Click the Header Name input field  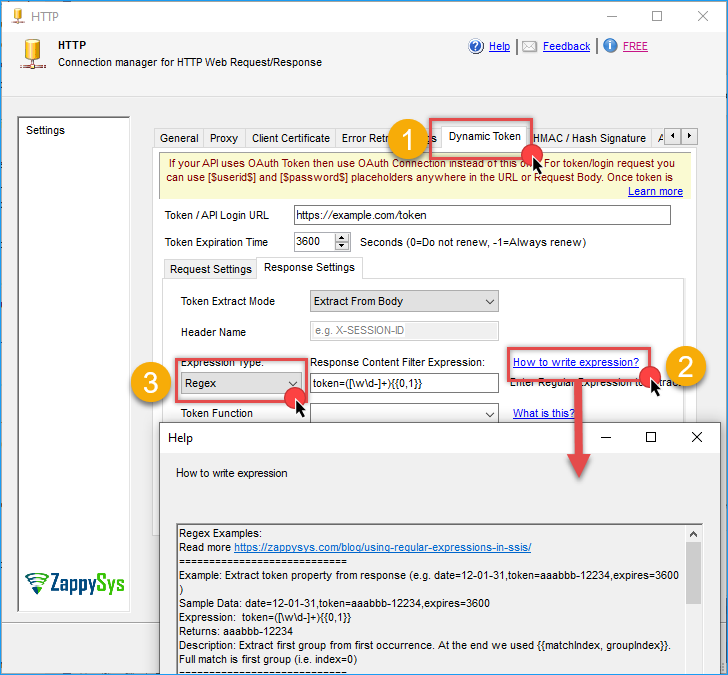coord(404,331)
